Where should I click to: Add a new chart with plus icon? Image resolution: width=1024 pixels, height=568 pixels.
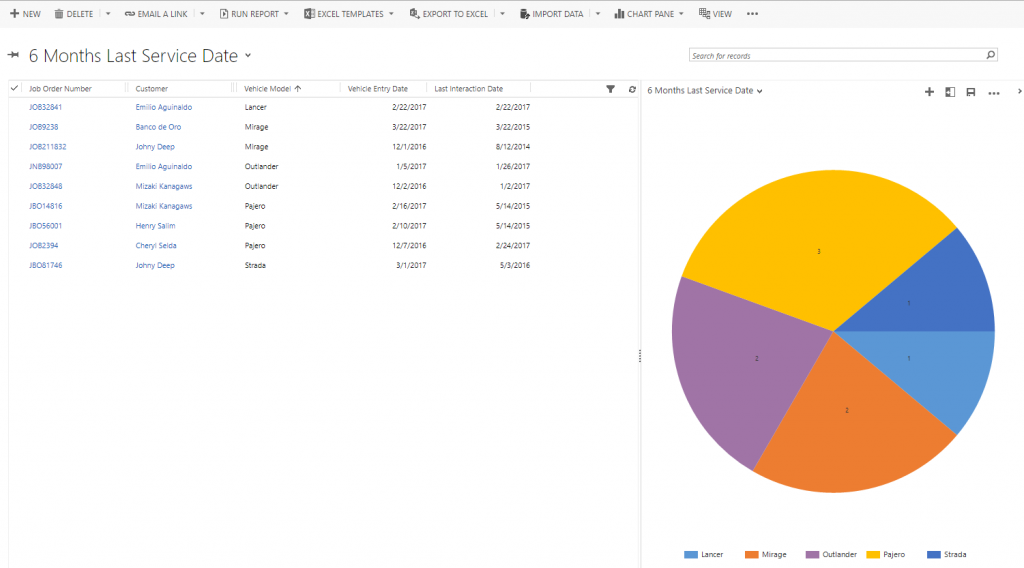point(929,92)
